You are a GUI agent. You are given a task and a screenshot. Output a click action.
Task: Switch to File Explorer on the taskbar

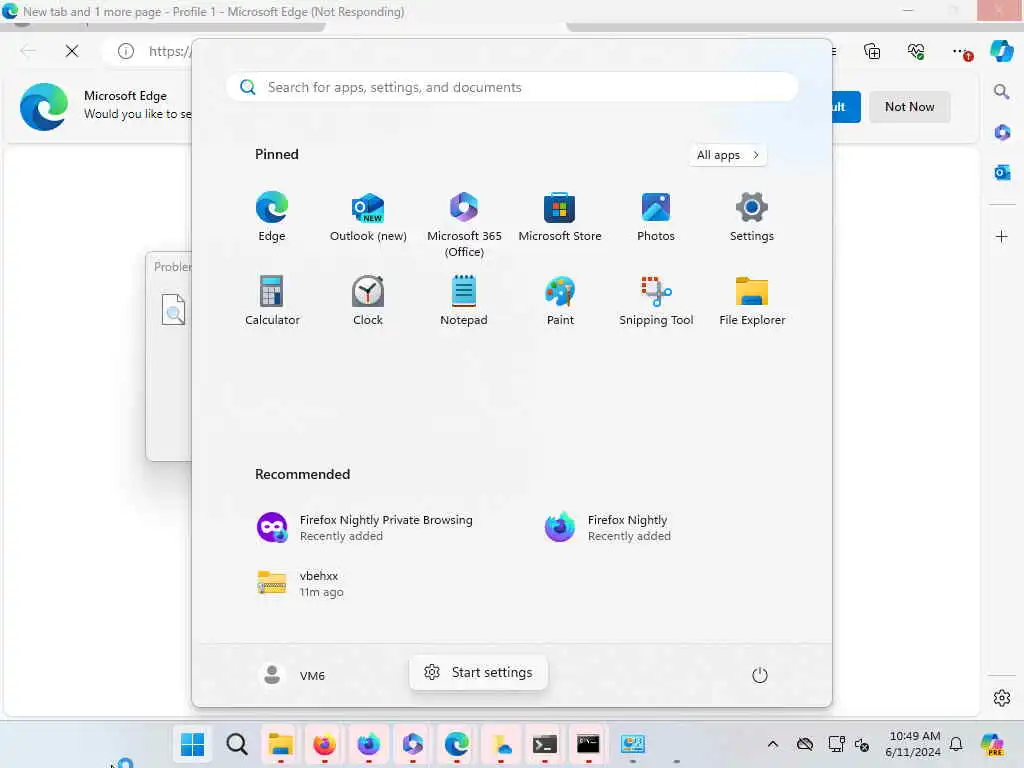pyautogui.click(x=280, y=744)
